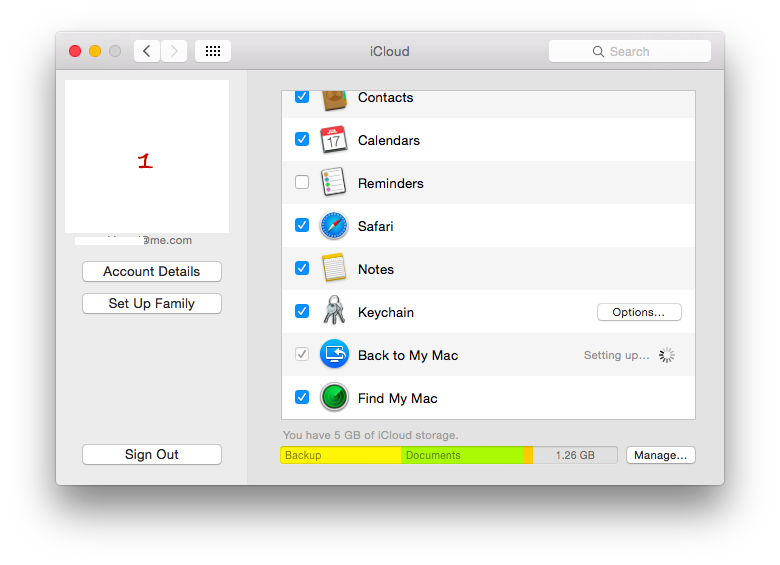Go back with the left arrow
Image resolution: width=780 pixels, height=565 pixels.
[147, 51]
